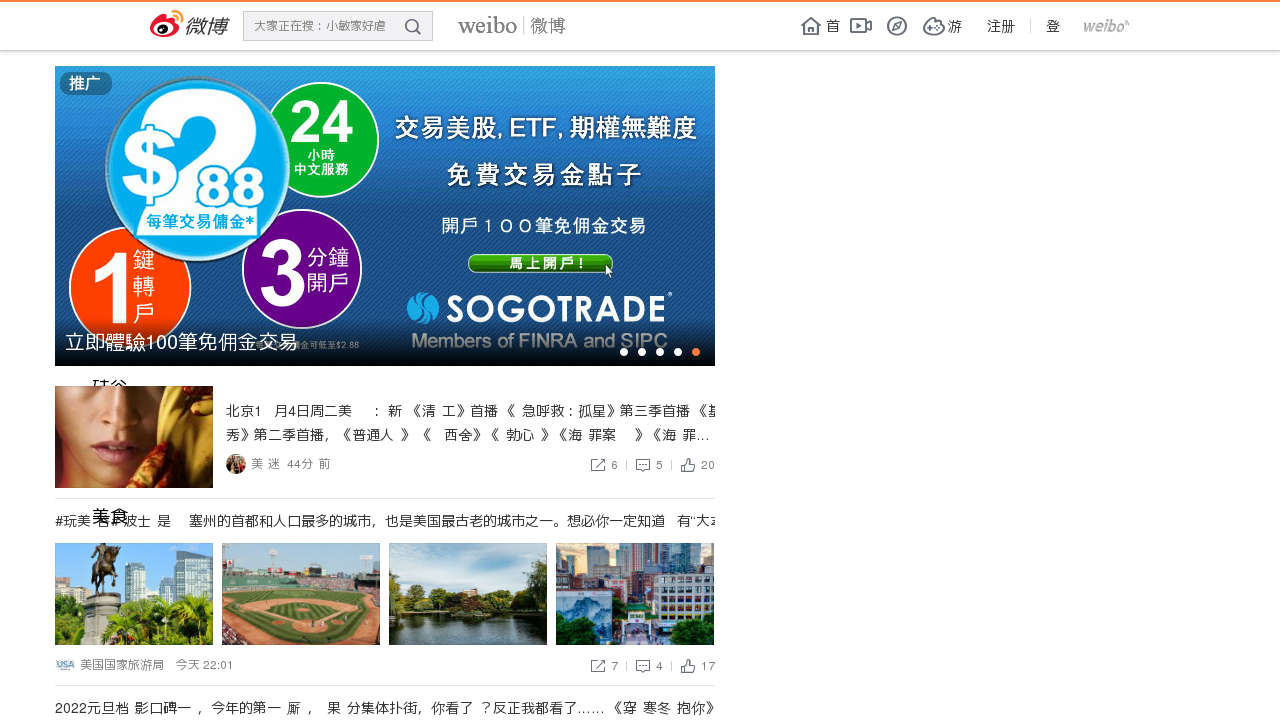Screen dimensions: 1280x720
Task: Open the face thumbnail of first post
Action: coord(134,437)
